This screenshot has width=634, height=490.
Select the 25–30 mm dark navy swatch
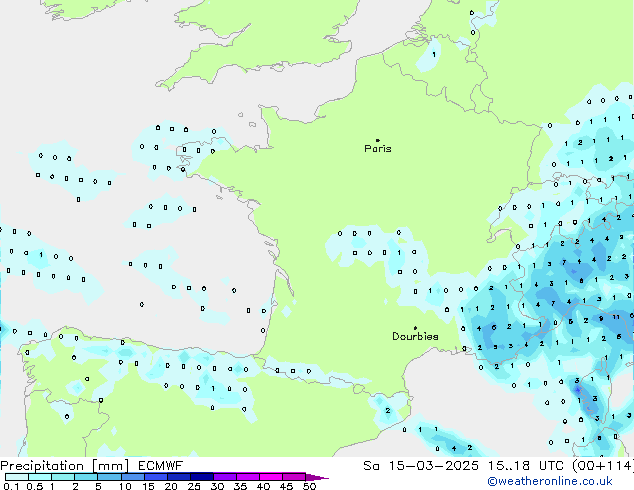pyautogui.click(x=201, y=477)
